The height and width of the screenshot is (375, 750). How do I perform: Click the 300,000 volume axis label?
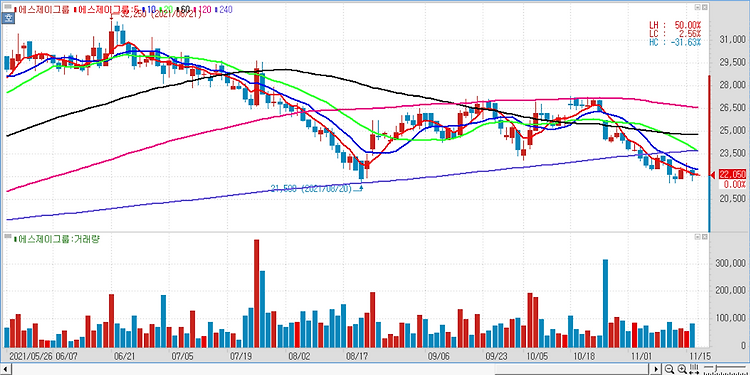point(730,264)
